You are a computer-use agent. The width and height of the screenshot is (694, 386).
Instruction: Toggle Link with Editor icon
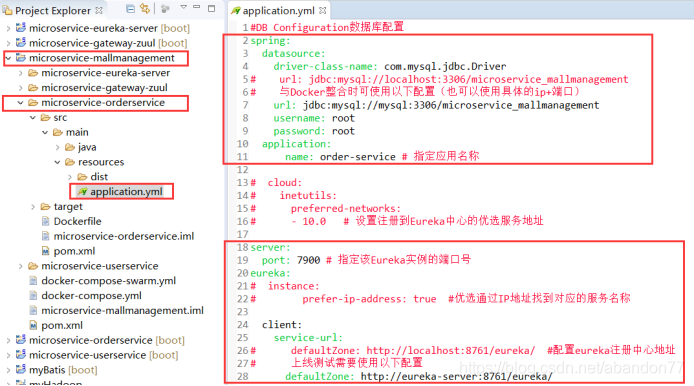tap(145, 8)
